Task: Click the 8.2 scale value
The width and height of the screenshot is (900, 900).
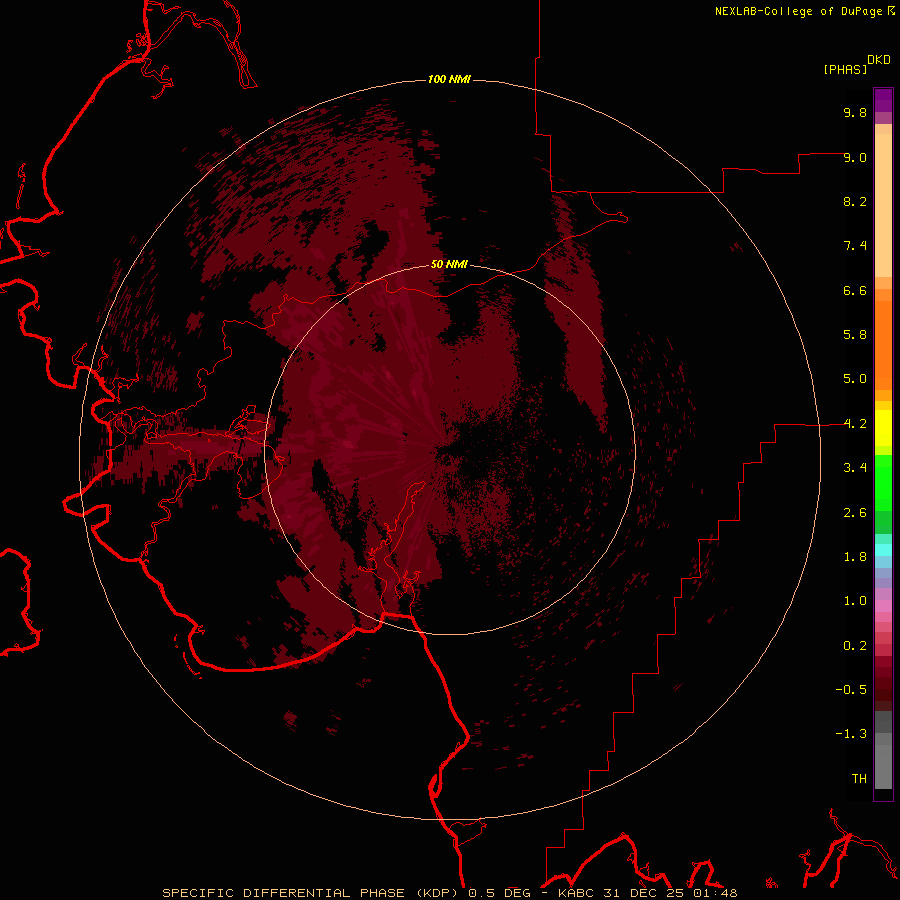Action: click(x=855, y=201)
